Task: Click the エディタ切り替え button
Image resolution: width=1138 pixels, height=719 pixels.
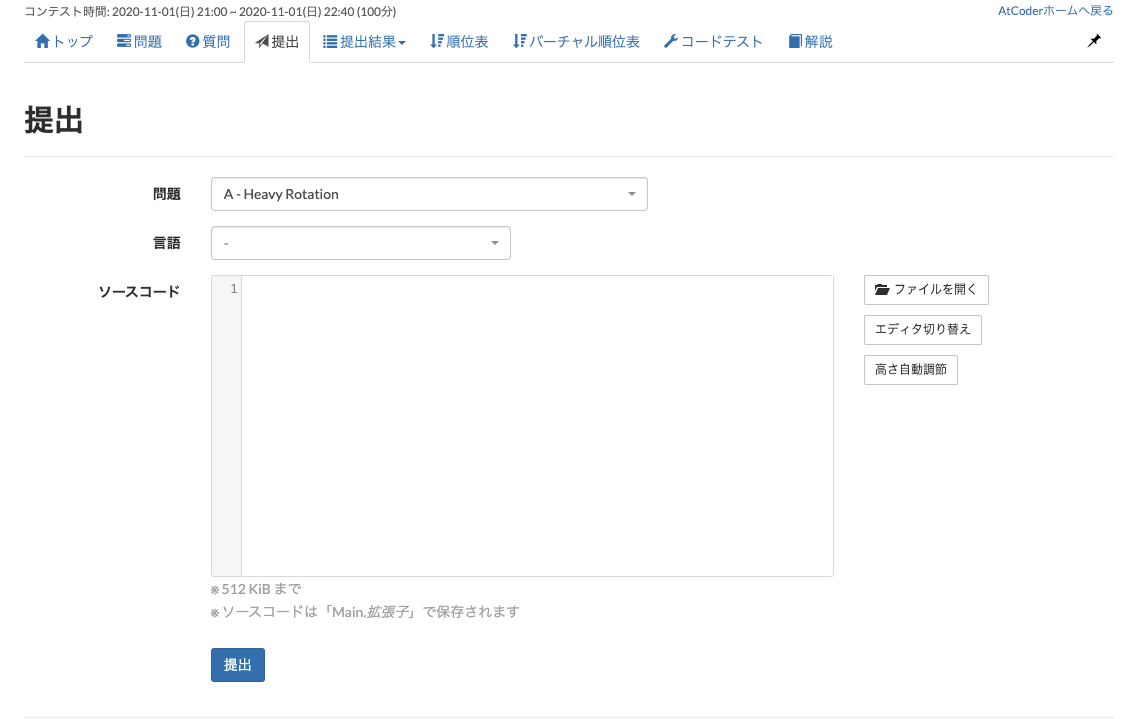Action: coord(922,329)
